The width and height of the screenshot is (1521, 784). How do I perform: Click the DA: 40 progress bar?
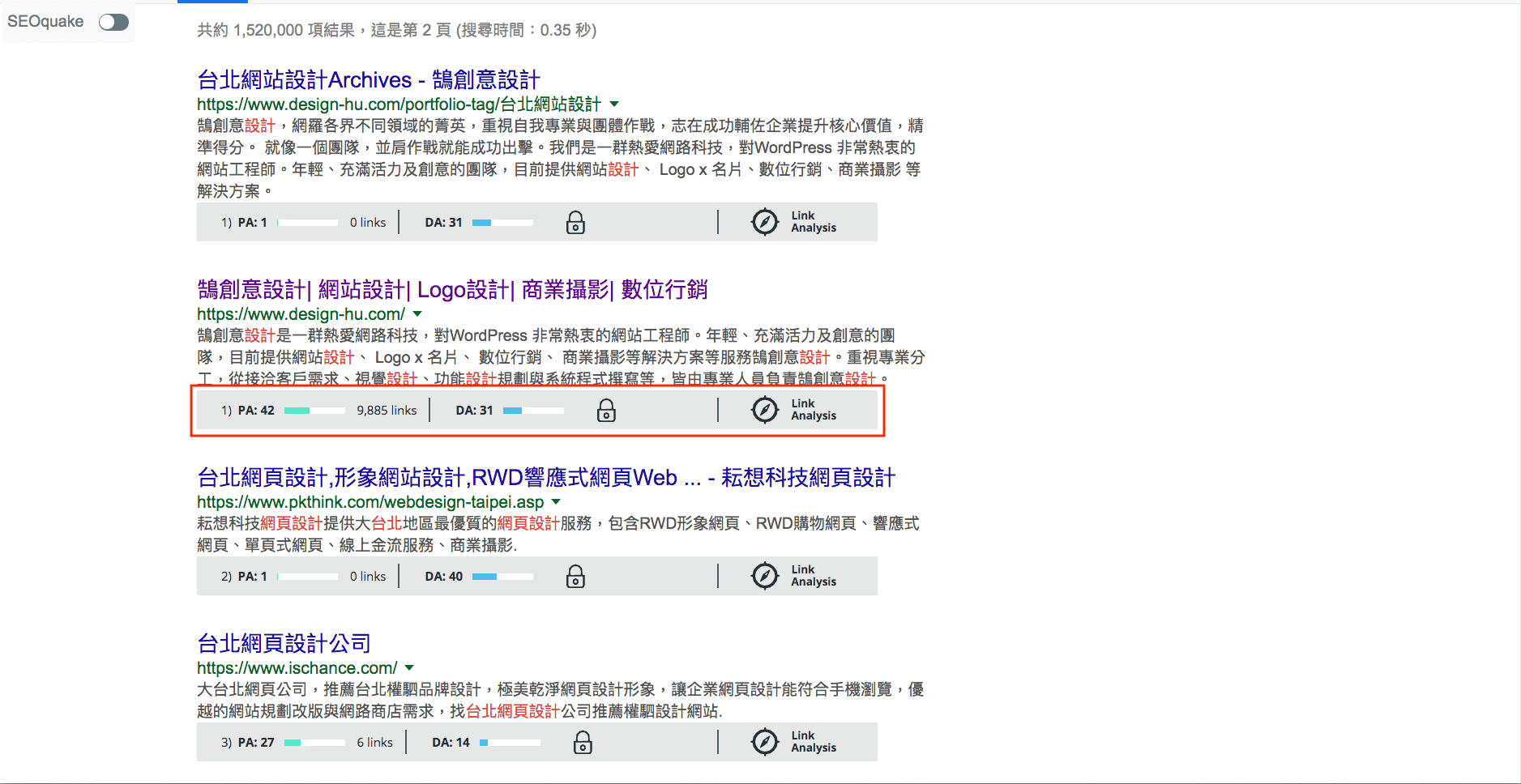pyautogui.click(x=502, y=577)
